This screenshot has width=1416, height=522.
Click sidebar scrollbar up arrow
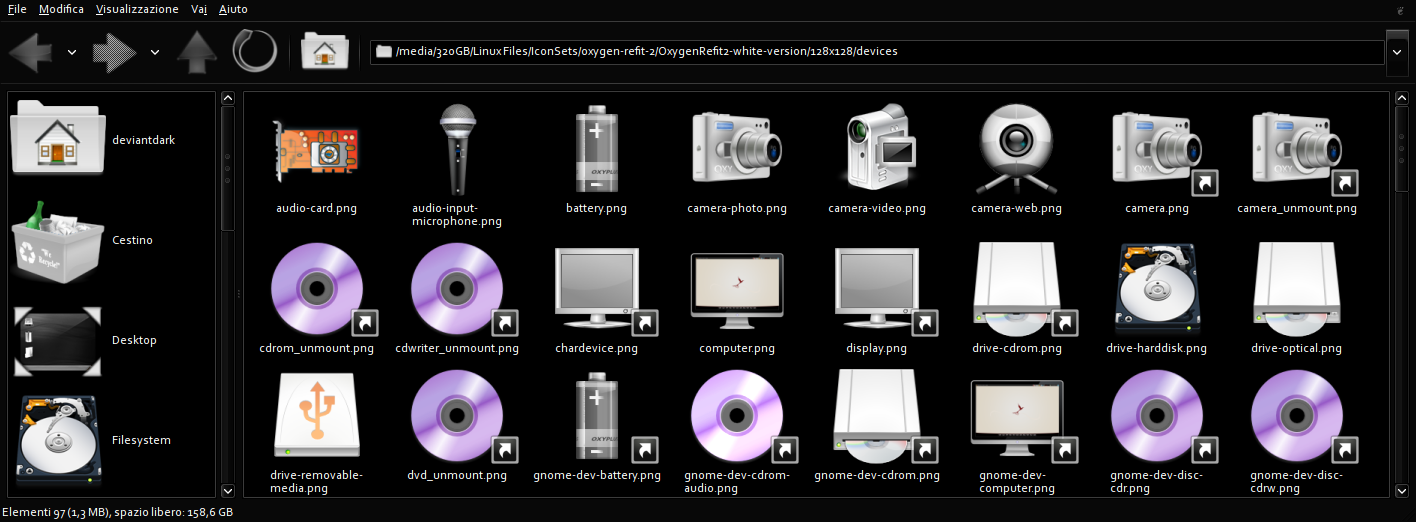click(228, 99)
